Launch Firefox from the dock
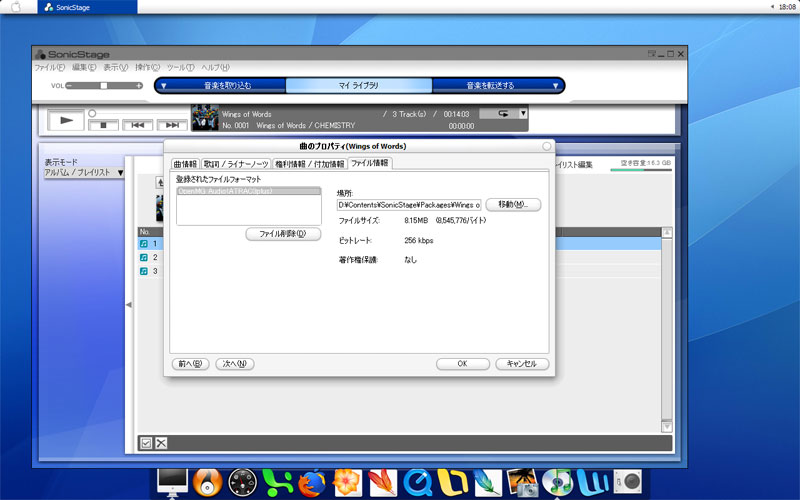Image resolution: width=800 pixels, height=500 pixels. pyautogui.click(x=312, y=483)
